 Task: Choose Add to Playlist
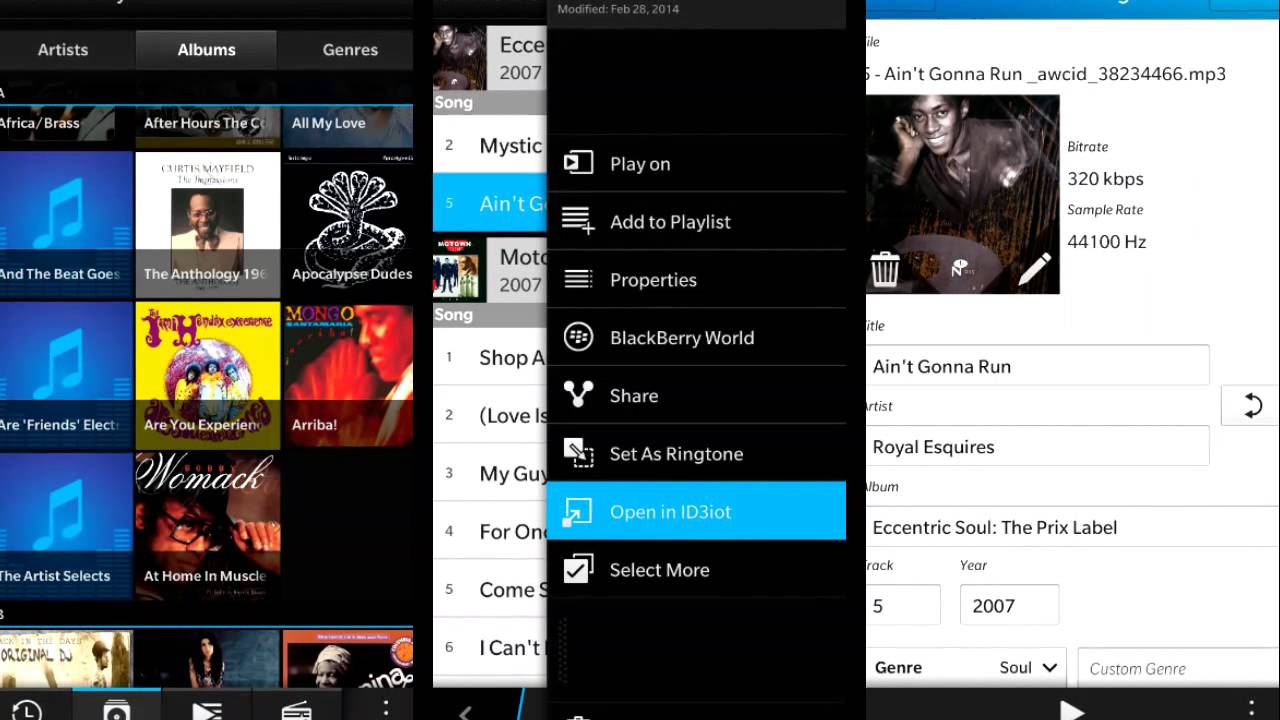pyautogui.click(x=697, y=222)
